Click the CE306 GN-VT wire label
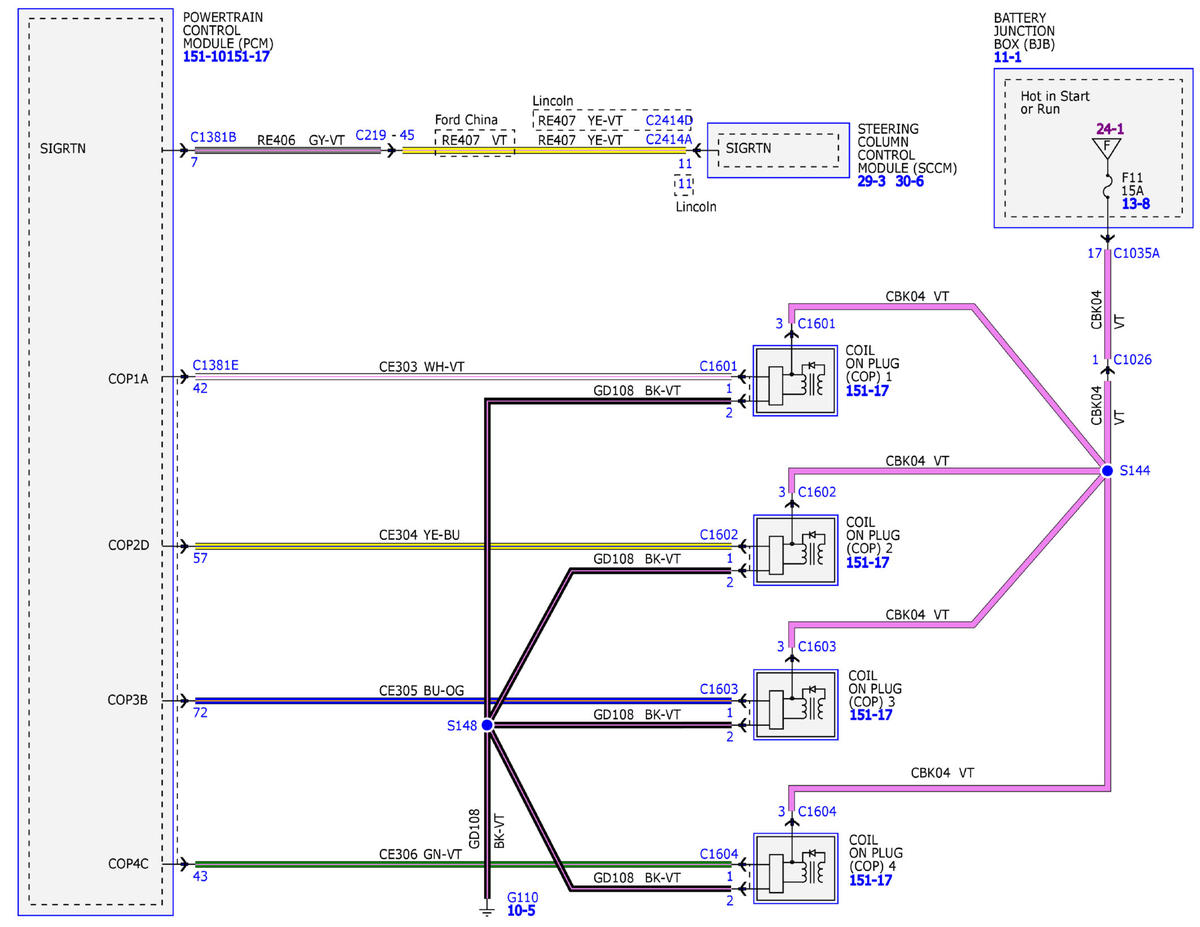Viewport: 1200px width, 927px height. point(420,853)
